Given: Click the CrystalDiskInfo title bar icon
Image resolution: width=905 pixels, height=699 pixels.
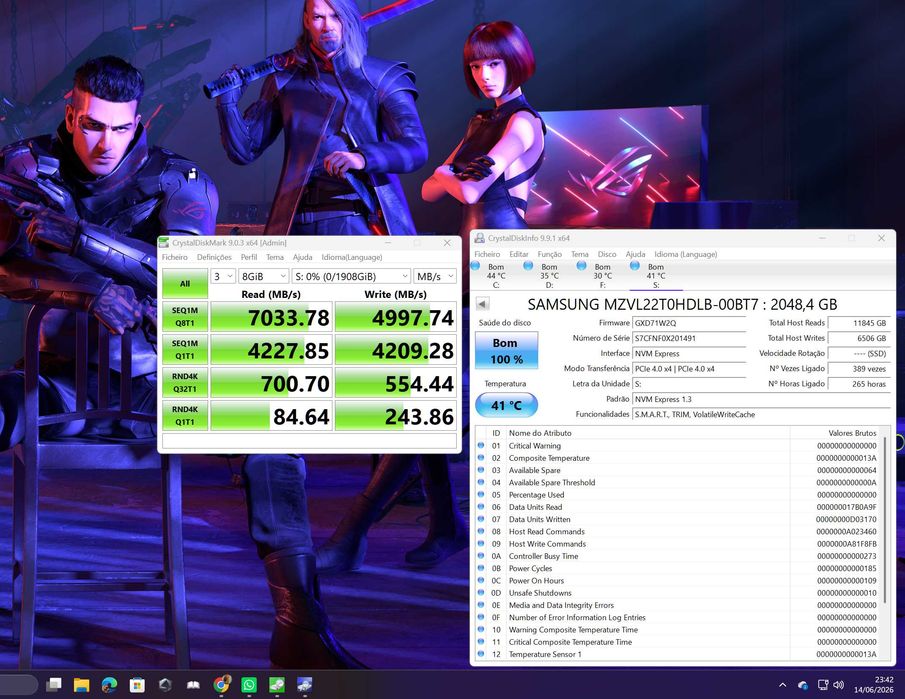Looking at the screenshot, I should coord(479,238).
